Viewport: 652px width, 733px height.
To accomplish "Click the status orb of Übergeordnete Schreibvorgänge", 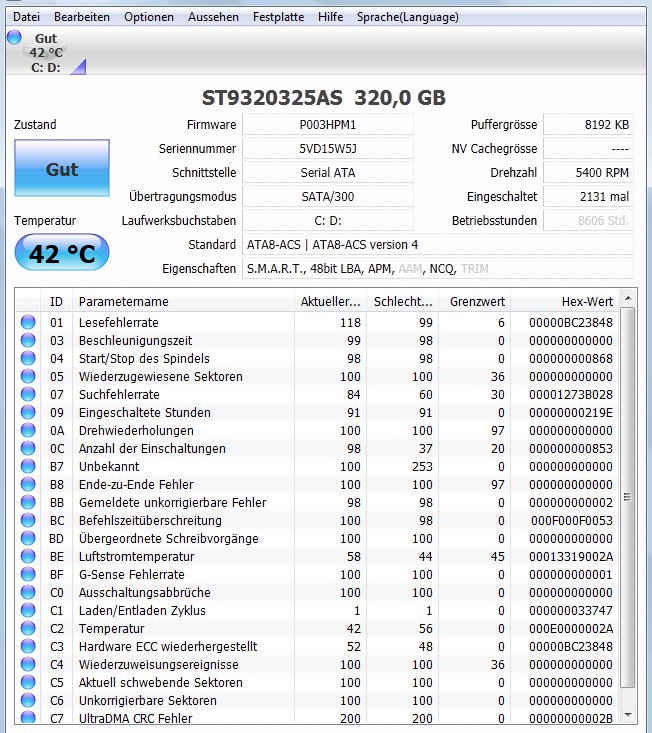I will click(28, 538).
